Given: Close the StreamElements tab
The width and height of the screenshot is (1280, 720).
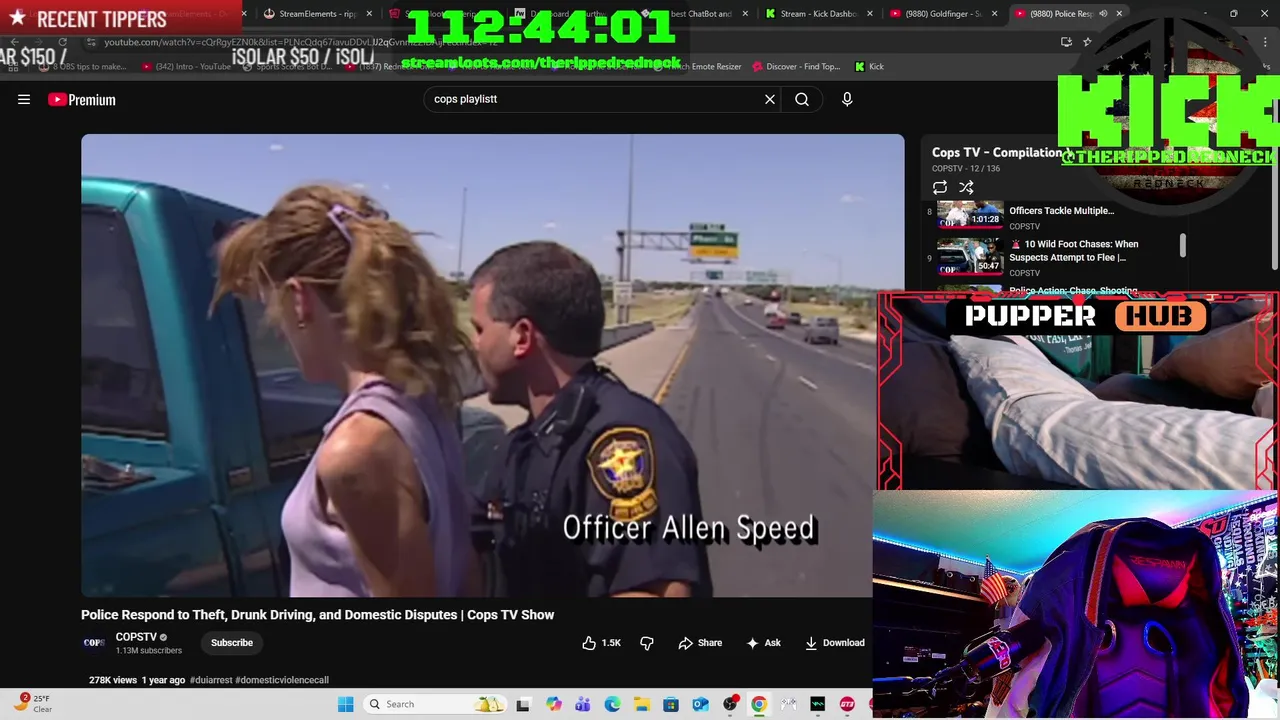Looking at the screenshot, I should click(370, 14).
